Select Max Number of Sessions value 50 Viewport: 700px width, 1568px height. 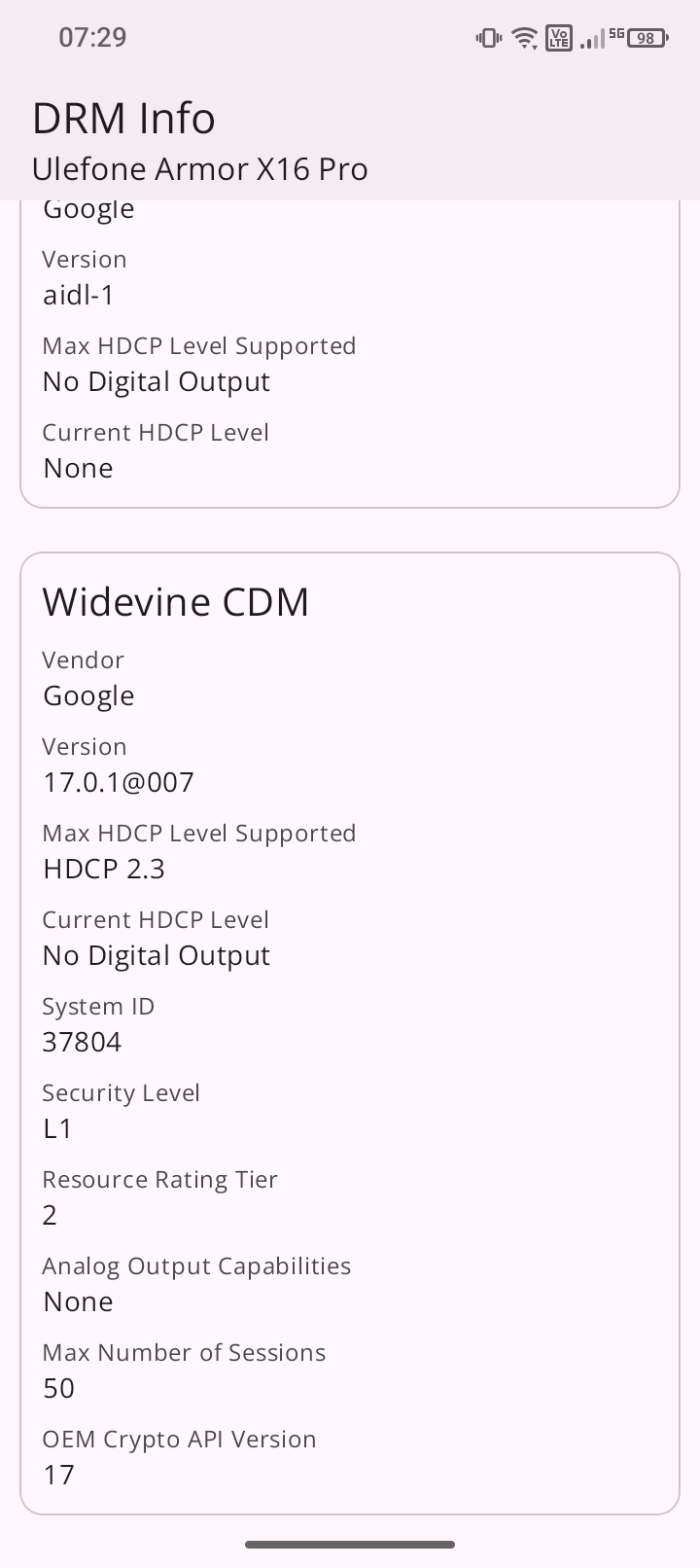pos(59,1388)
